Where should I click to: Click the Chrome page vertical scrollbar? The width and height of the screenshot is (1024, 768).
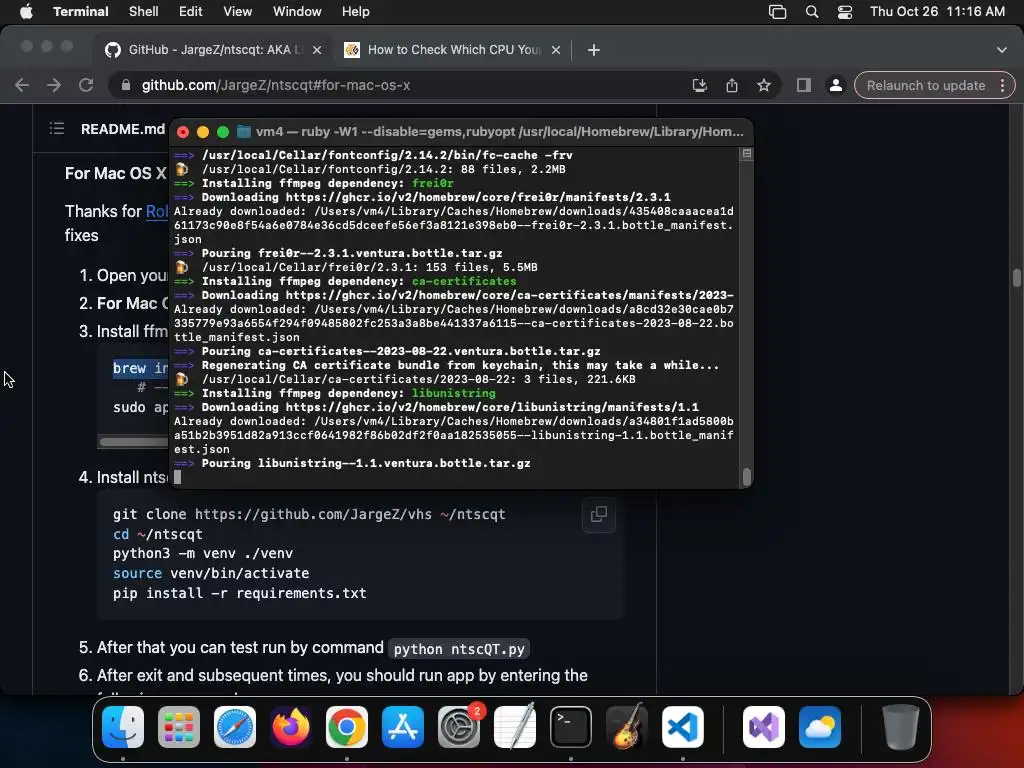(x=1016, y=278)
